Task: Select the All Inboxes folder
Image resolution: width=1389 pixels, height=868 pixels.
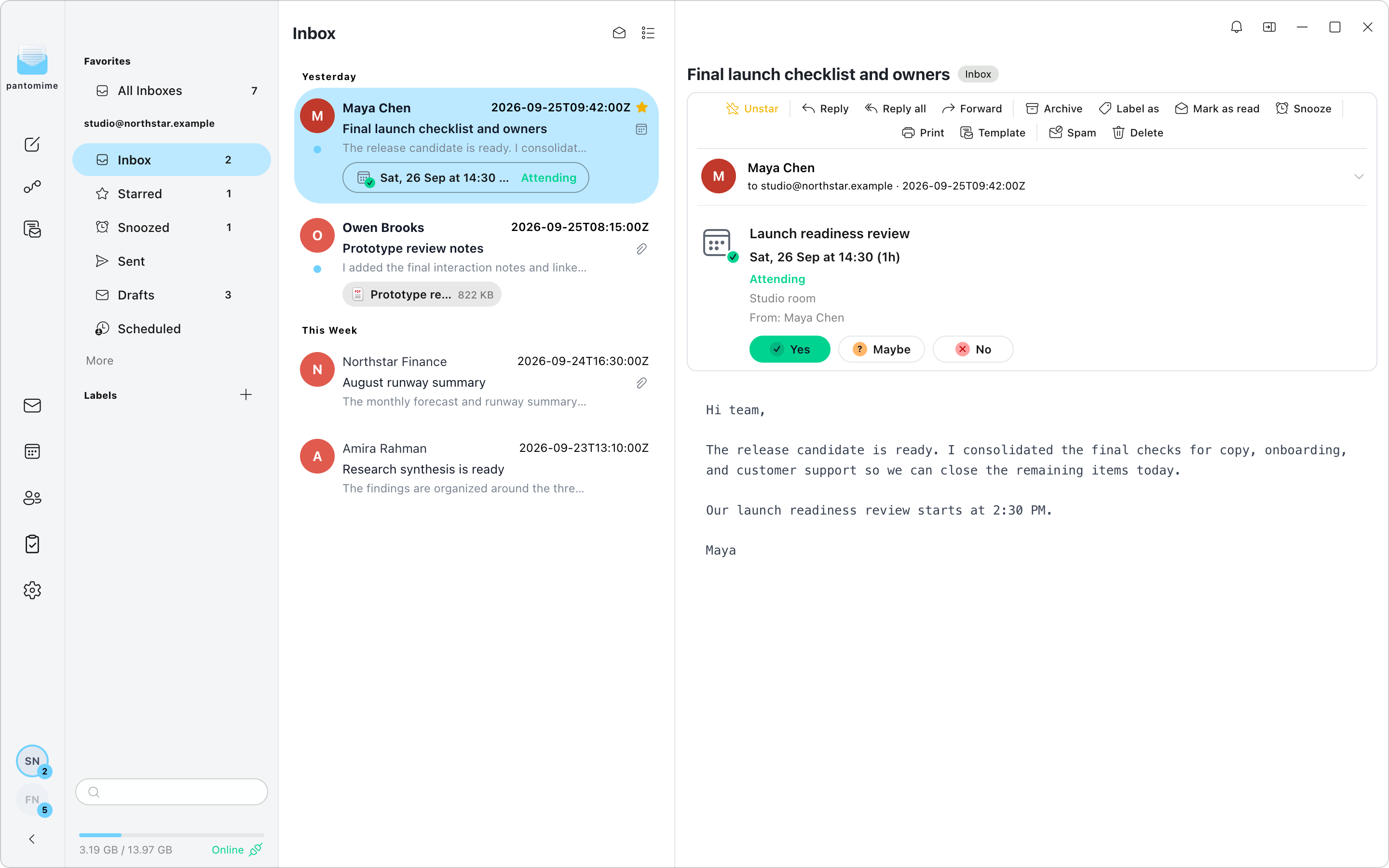Action: (171, 91)
